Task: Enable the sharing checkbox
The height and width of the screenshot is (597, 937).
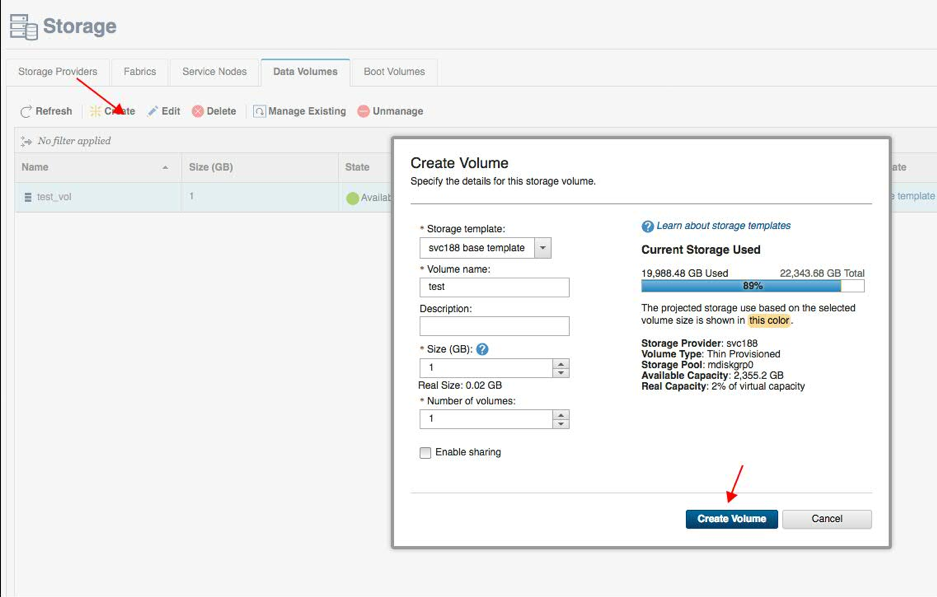Action: [425, 453]
